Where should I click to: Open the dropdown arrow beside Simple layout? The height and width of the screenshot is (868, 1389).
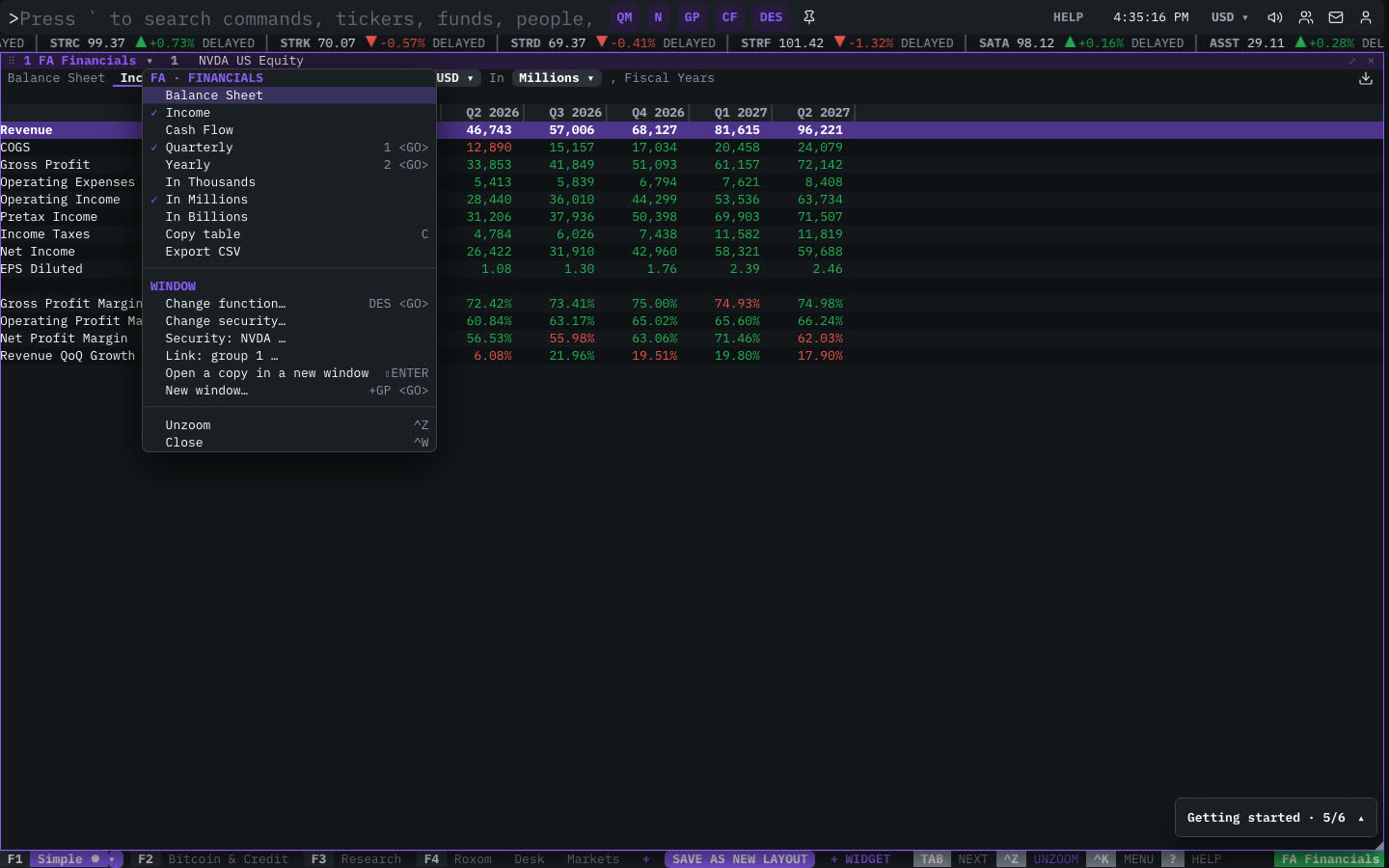pos(113,859)
